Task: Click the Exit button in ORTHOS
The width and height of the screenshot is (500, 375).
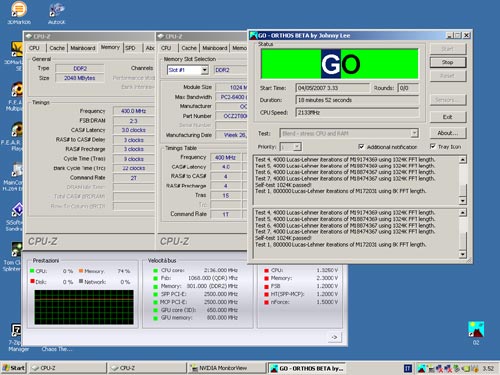Action: click(448, 117)
